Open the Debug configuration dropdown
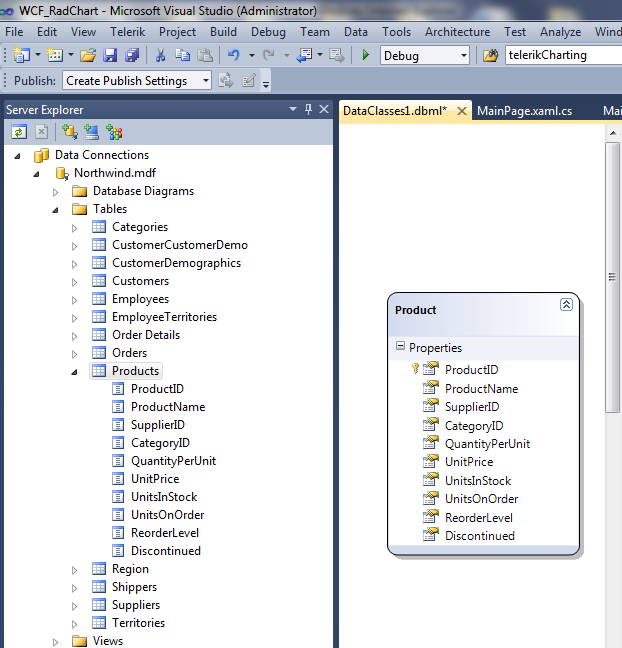The height and width of the screenshot is (648, 622). (x=464, y=55)
